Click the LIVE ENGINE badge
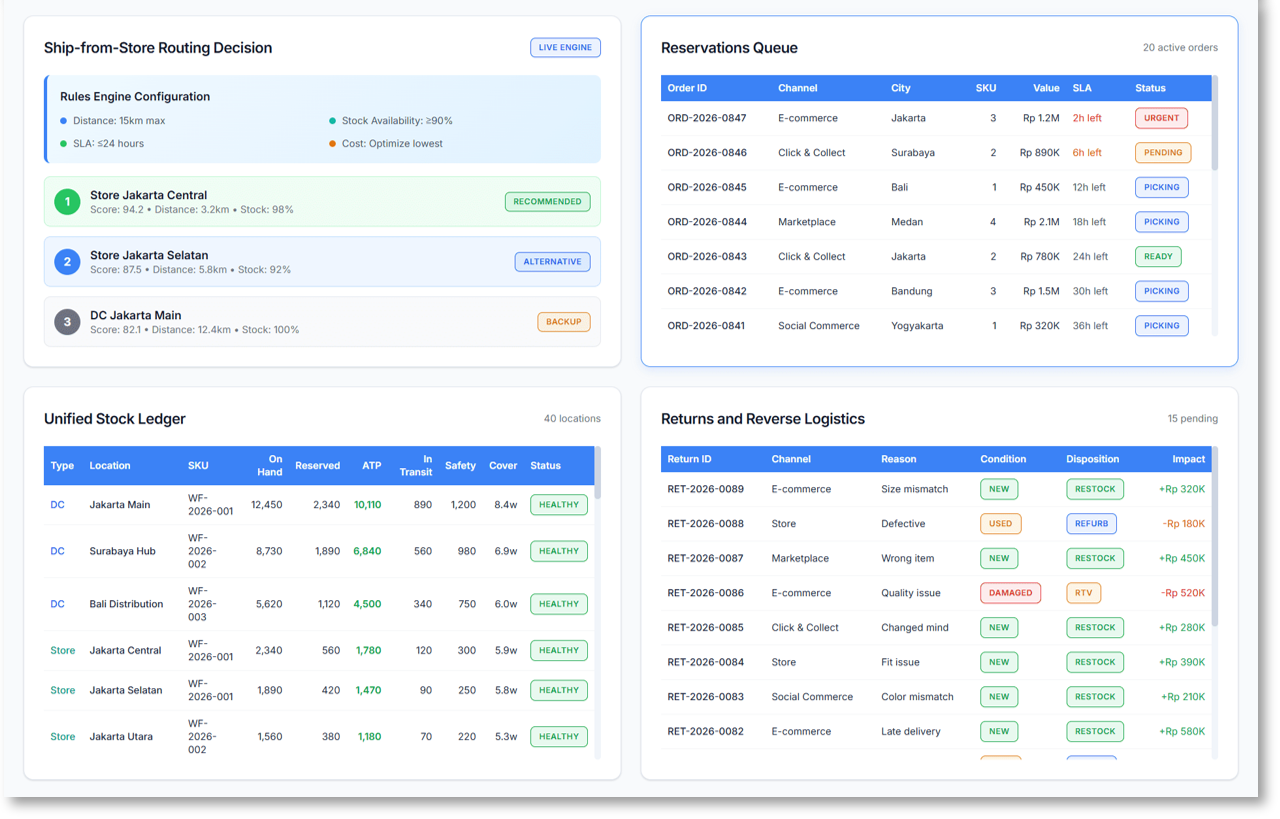The image size is (1280, 819). 565,47
